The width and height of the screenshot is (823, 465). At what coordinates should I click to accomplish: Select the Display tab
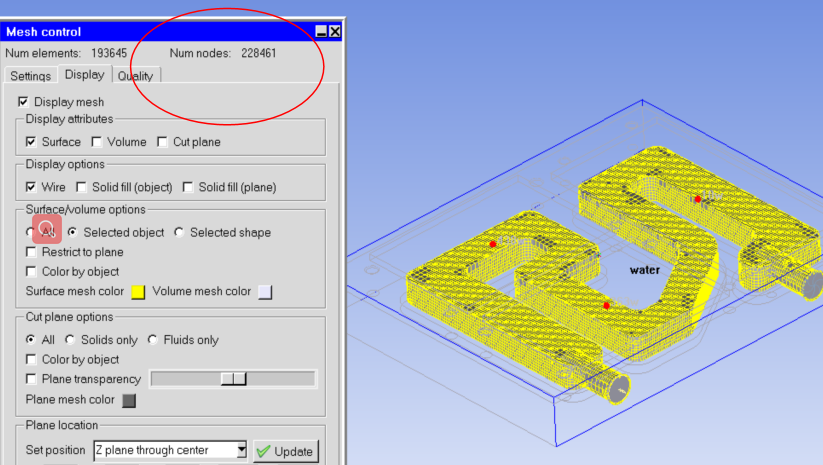(x=84, y=75)
